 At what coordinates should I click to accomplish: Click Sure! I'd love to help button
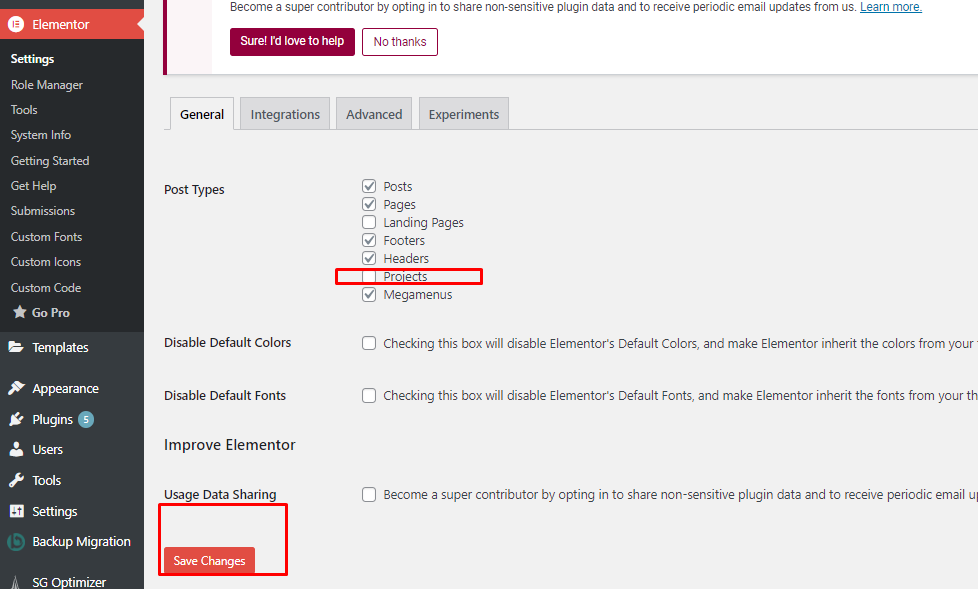pos(292,41)
